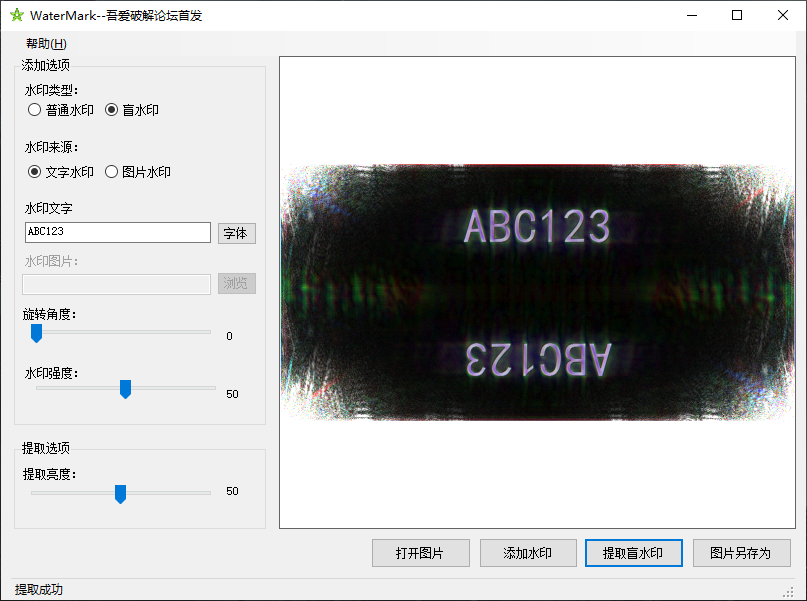Click the 水印图片 path text box
This screenshot has width=807, height=601.
point(117,284)
